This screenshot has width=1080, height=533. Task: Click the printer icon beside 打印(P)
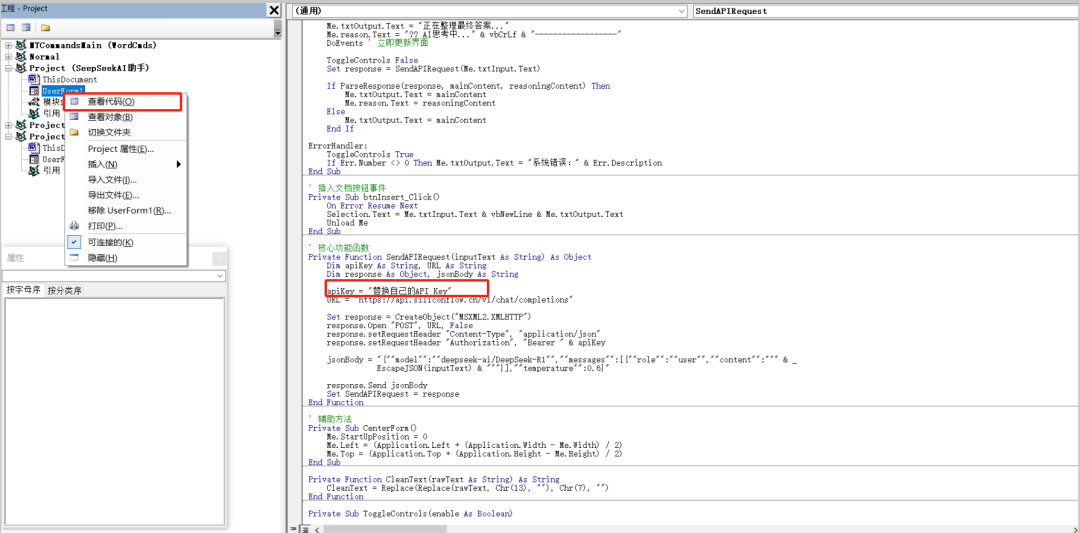tap(74, 226)
